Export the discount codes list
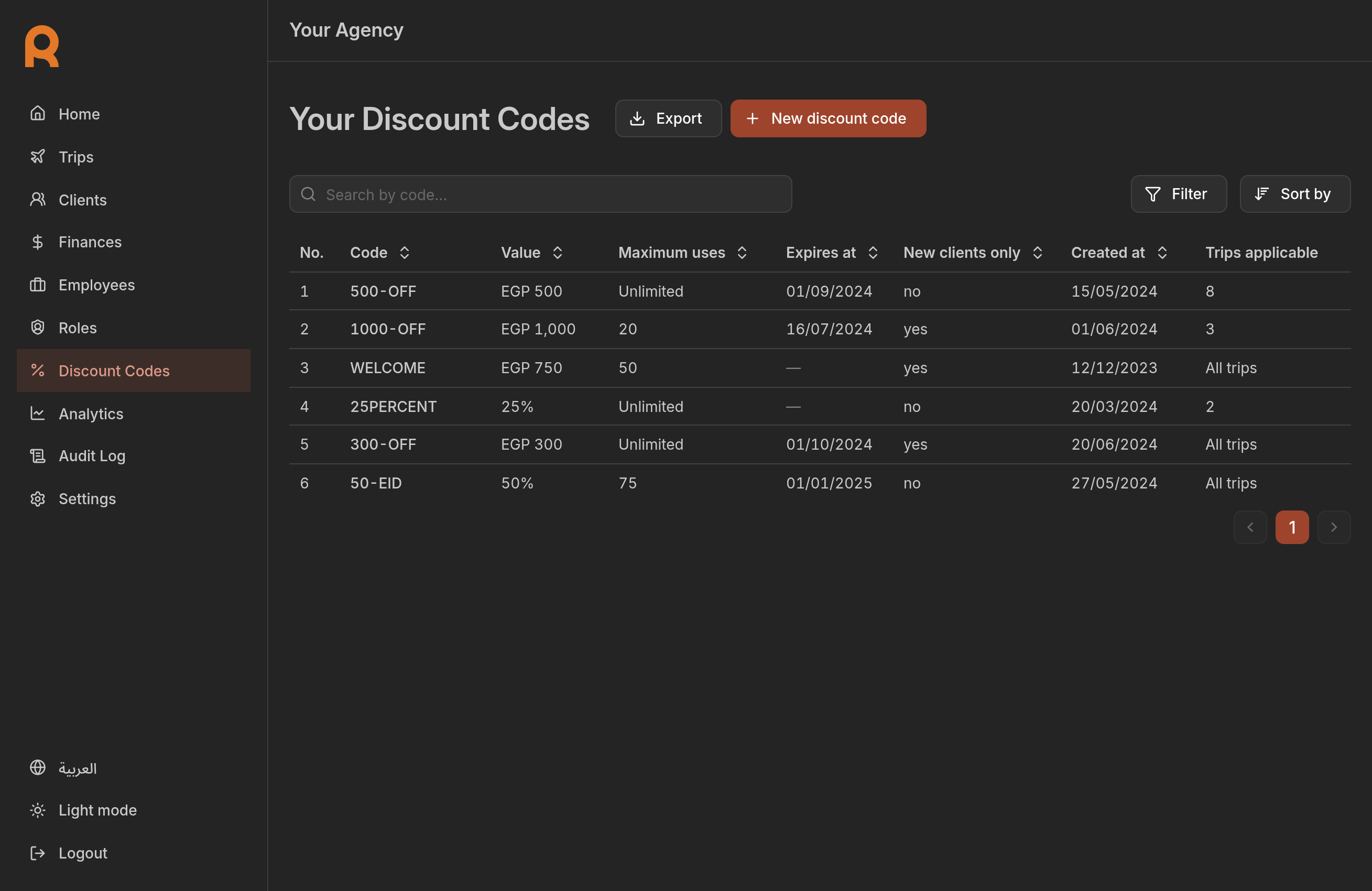Image resolution: width=1372 pixels, height=891 pixels. [668, 118]
